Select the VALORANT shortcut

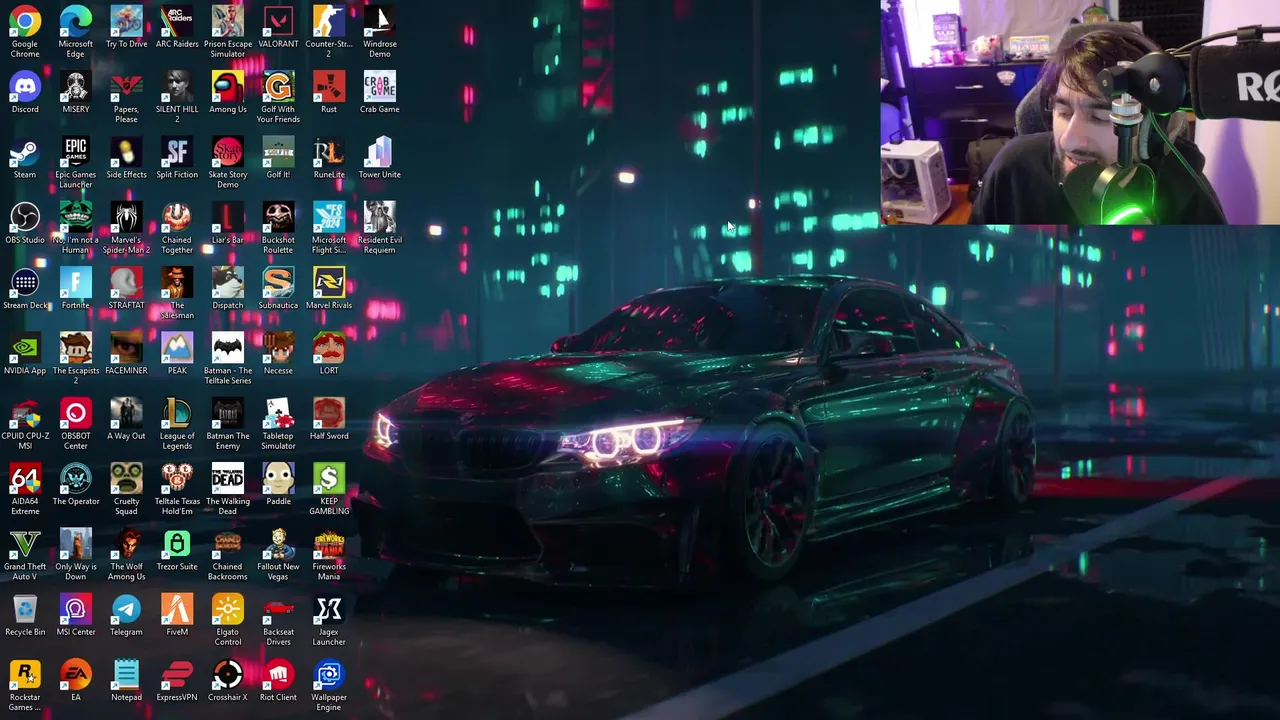pyautogui.click(x=278, y=21)
